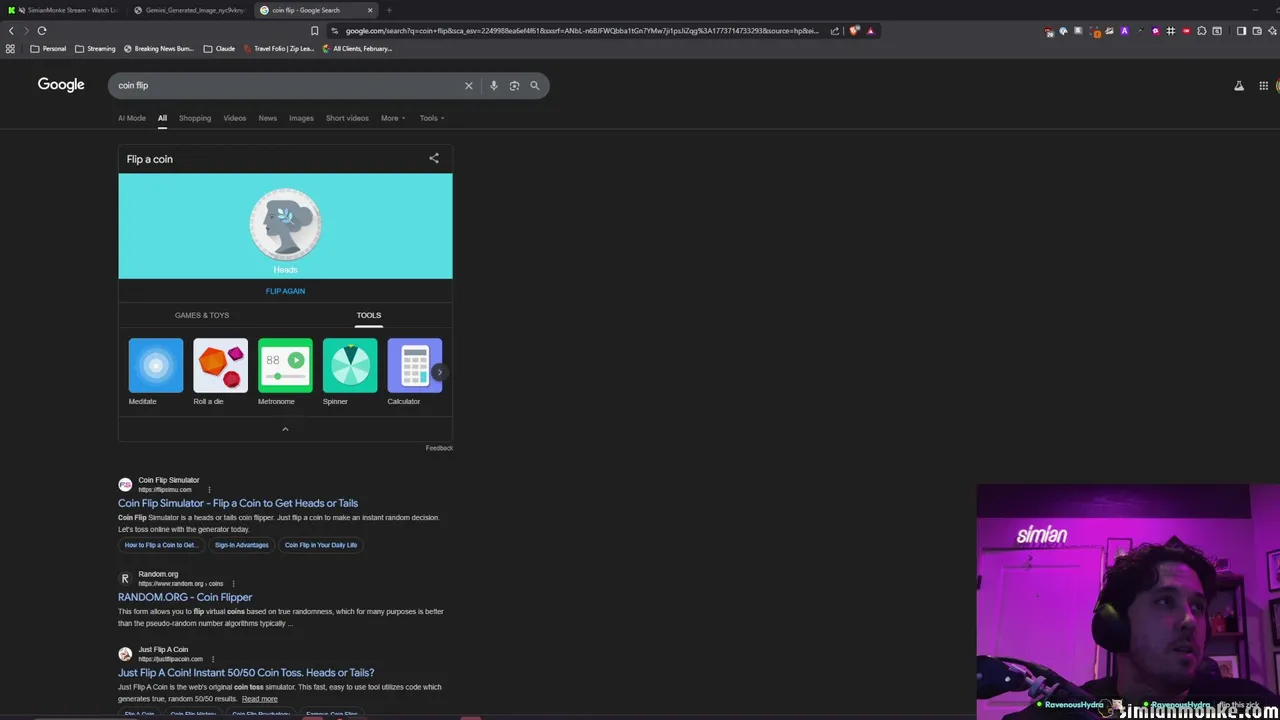Open Brave wallet icon in toolbar

[x=1257, y=31]
